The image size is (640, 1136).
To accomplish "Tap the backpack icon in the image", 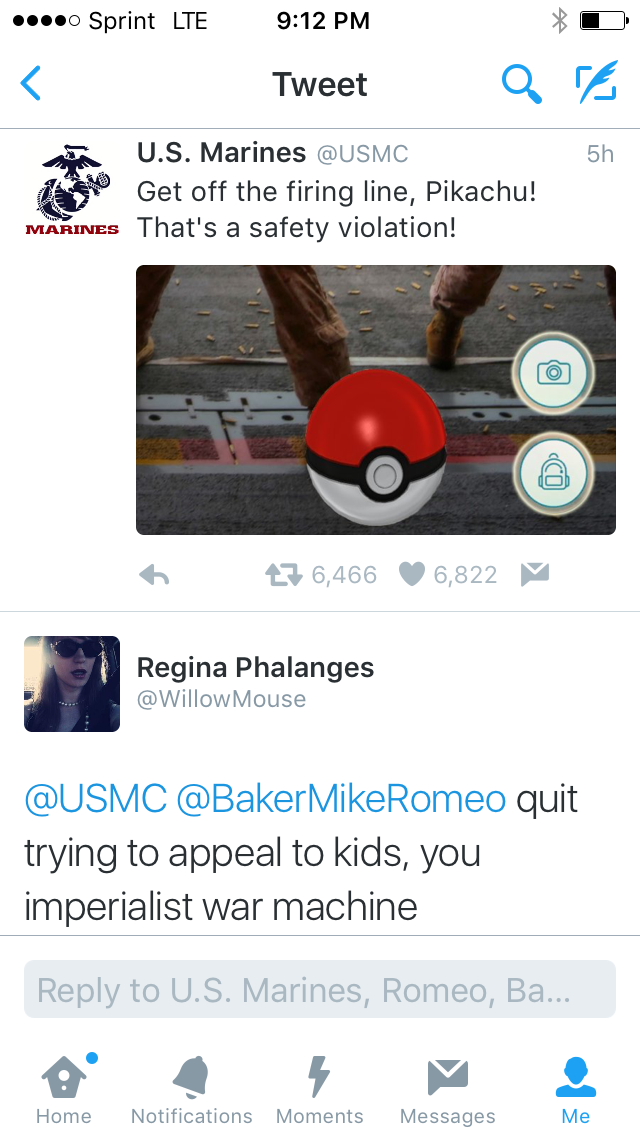I will point(554,473).
